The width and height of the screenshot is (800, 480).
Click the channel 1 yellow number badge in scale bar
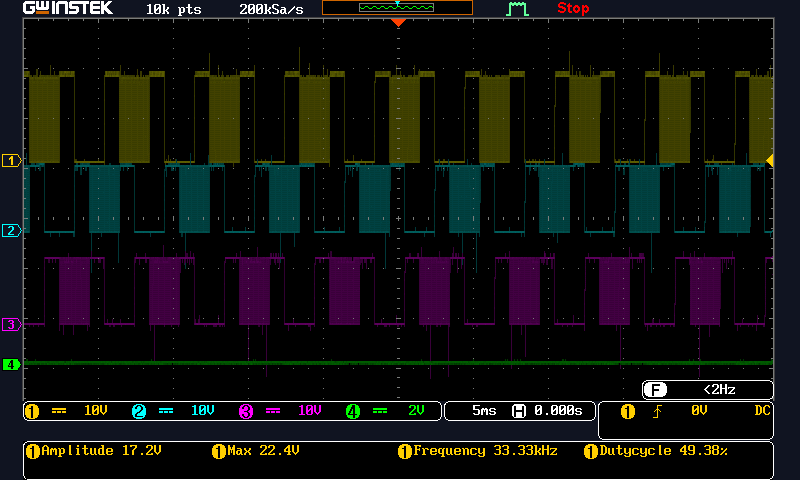click(32, 411)
